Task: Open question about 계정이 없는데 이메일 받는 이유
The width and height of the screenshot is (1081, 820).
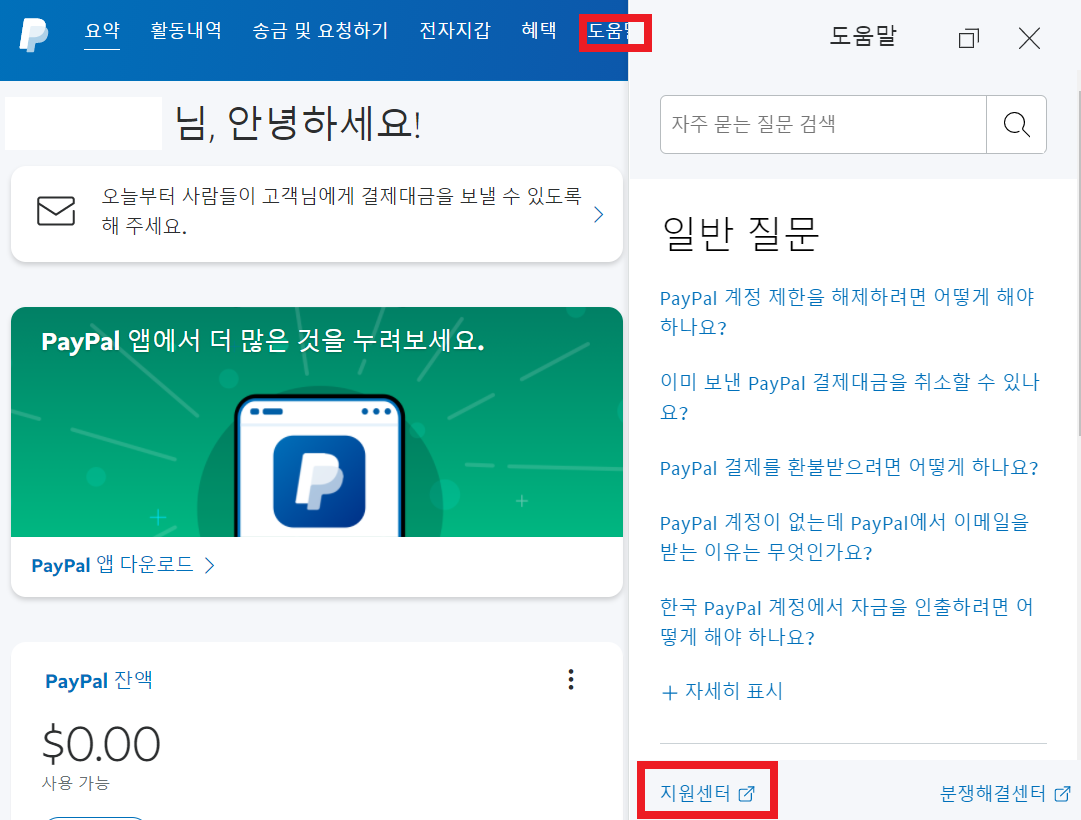Action: point(844,537)
